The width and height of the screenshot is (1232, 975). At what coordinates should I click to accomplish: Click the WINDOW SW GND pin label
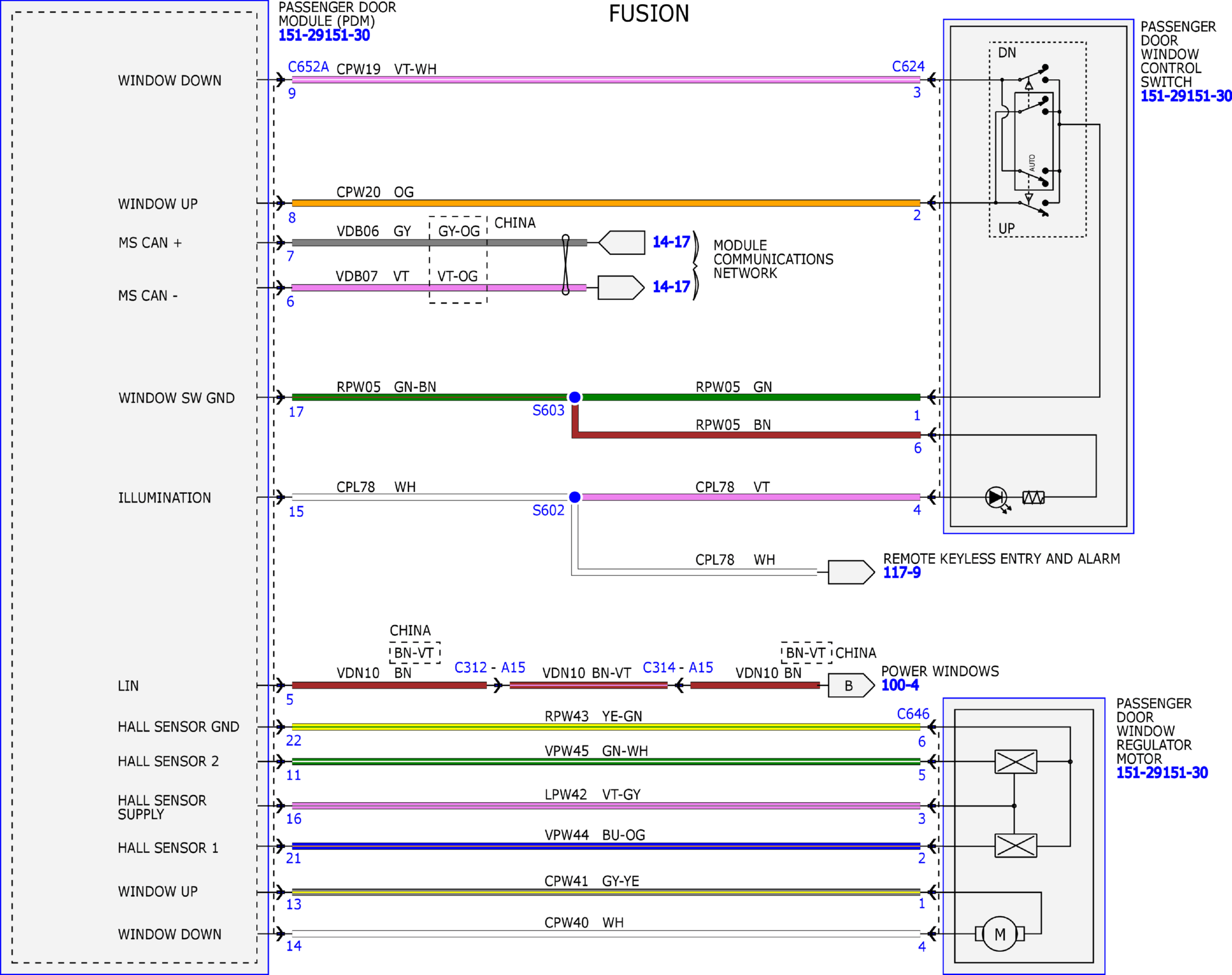(176, 398)
